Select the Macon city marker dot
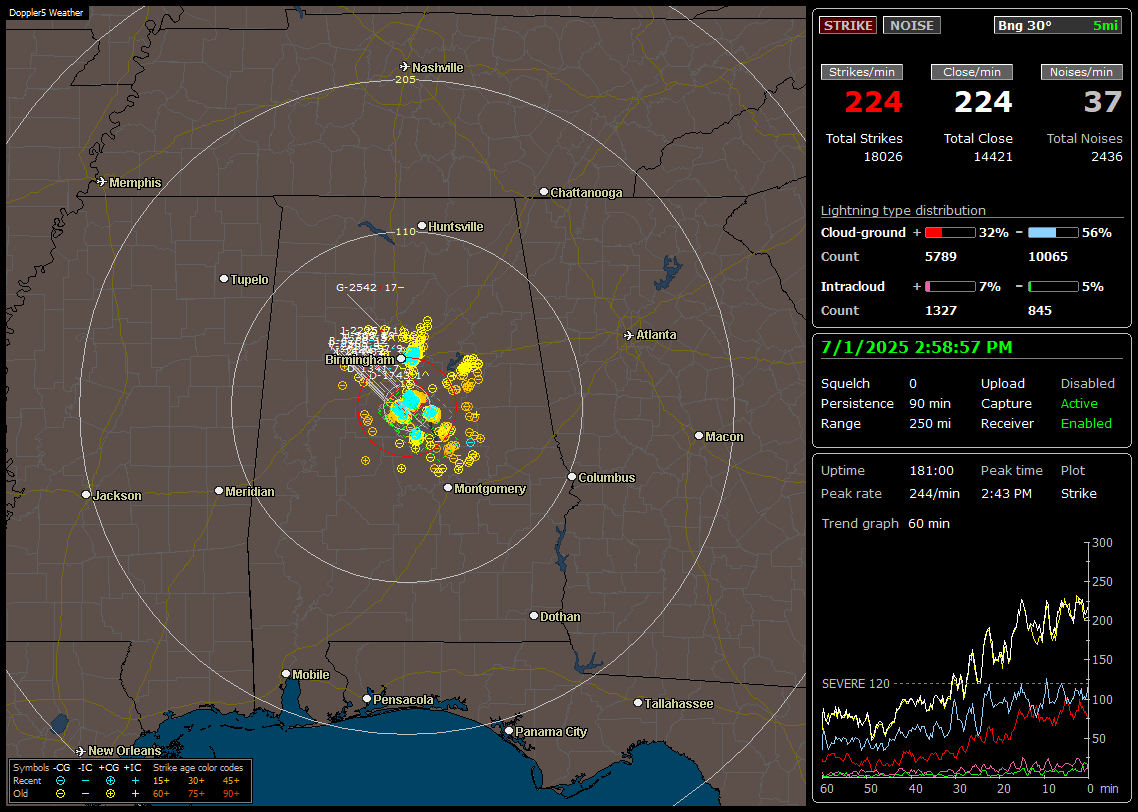 click(699, 436)
